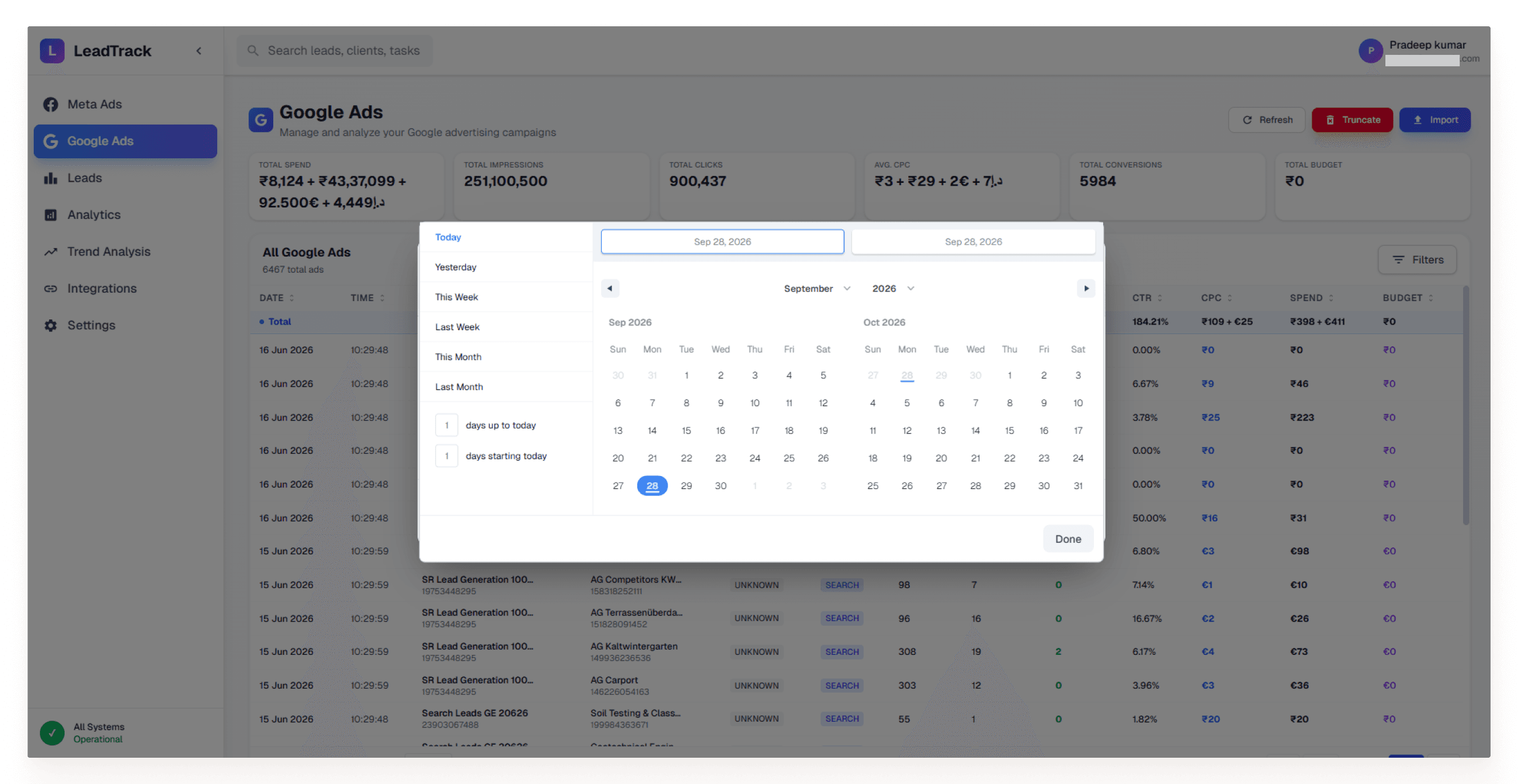The height and width of the screenshot is (784, 1518).
Task: Select October 31 in the calendar
Action: click(1078, 486)
